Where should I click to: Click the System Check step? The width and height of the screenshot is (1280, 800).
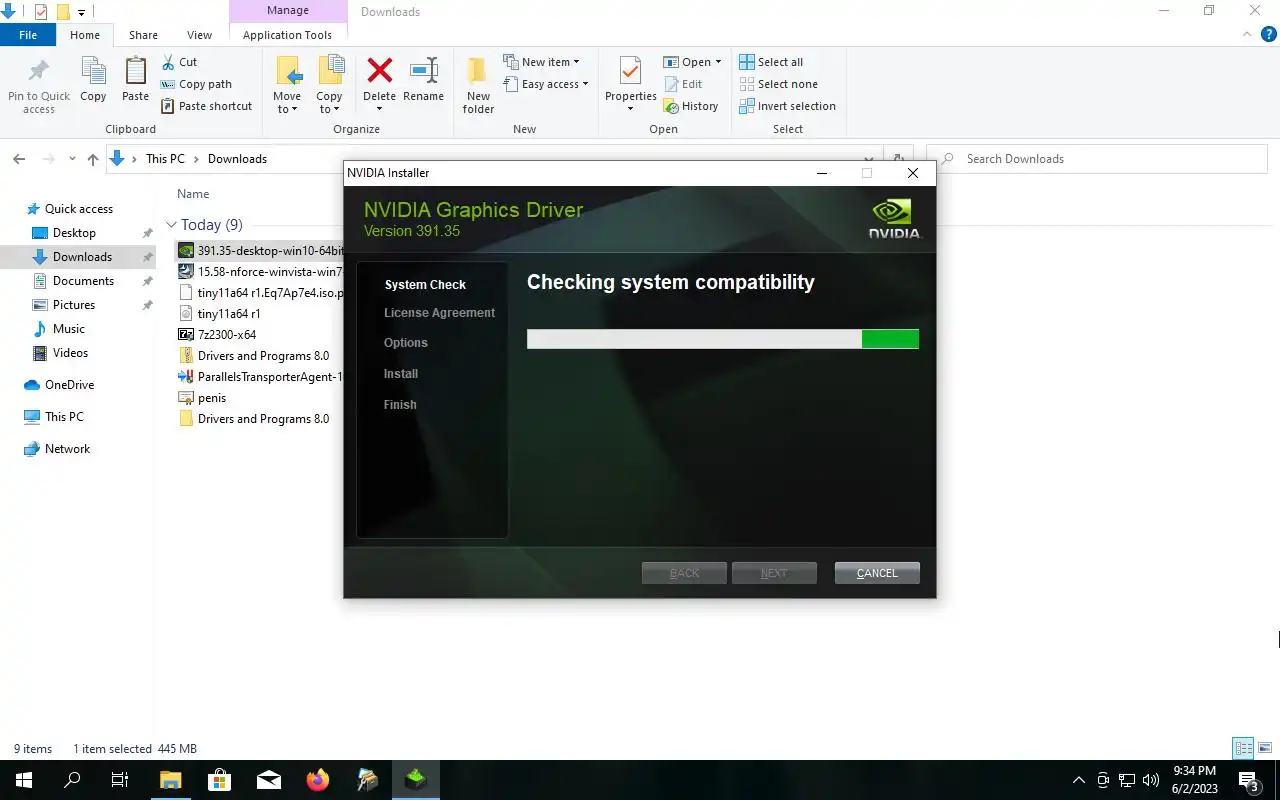pyautogui.click(x=425, y=285)
